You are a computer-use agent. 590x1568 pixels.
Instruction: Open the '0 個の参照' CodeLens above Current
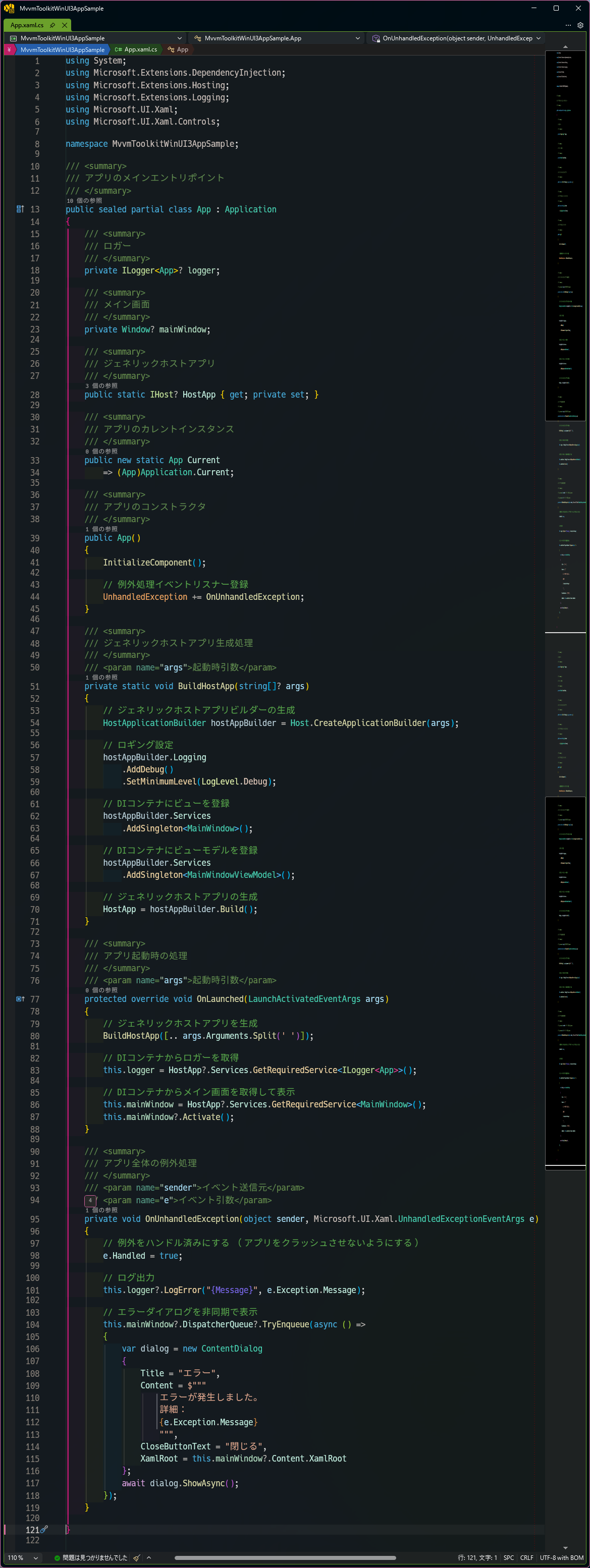click(x=101, y=452)
